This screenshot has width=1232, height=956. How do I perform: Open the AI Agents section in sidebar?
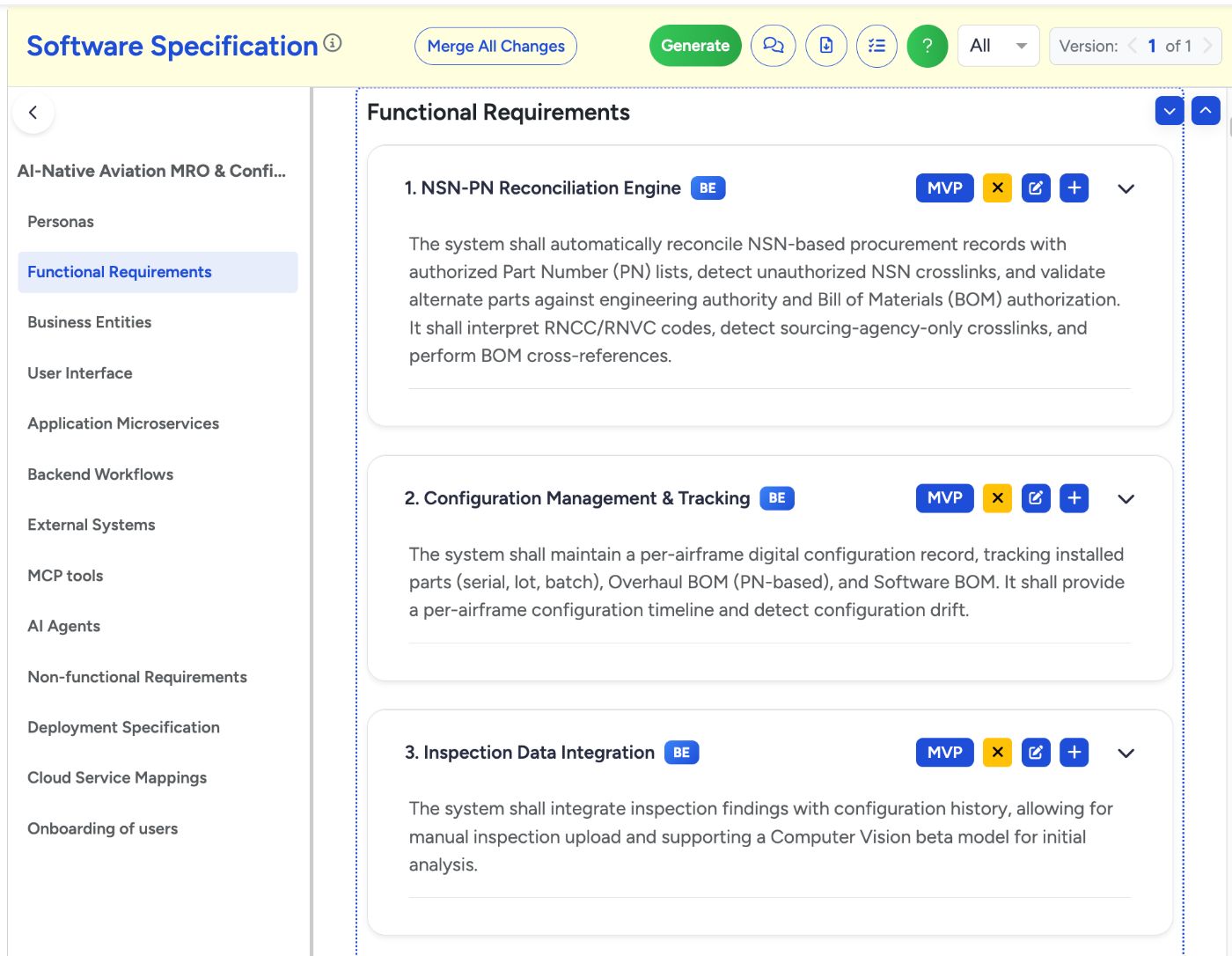click(62, 626)
